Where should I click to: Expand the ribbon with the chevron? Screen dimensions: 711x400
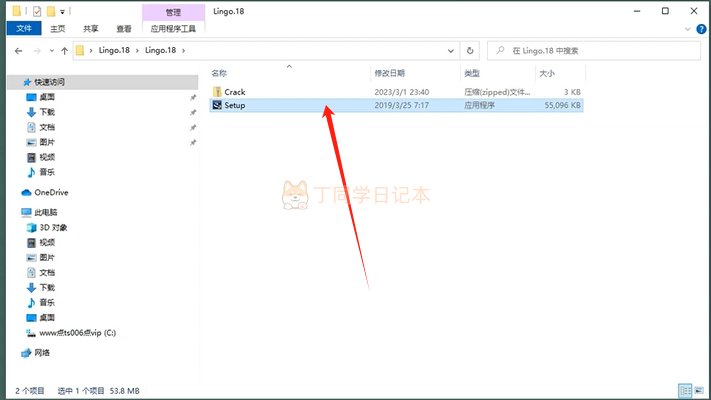(x=687, y=29)
